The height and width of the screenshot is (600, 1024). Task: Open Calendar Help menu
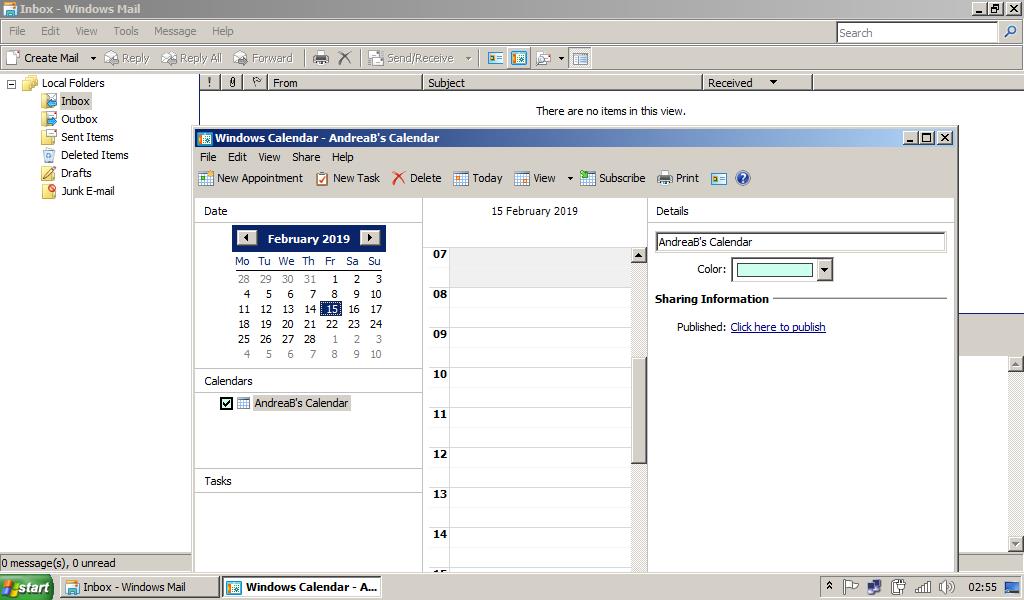pyautogui.click(x=342, y=157)
